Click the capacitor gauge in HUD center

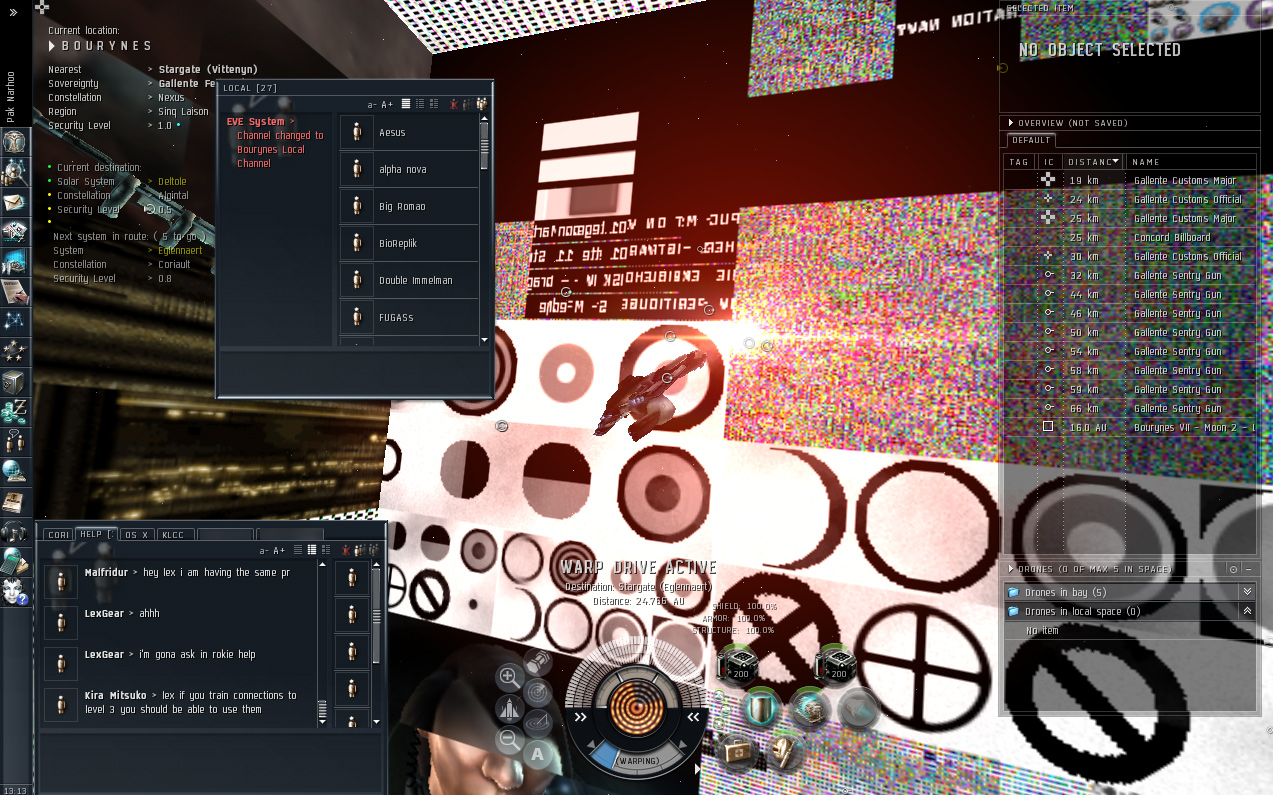[637, 706]
